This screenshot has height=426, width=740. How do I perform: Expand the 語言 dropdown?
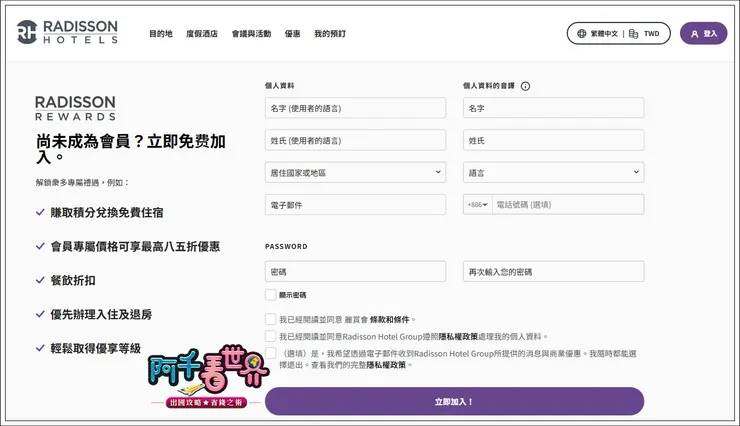(554, 173)
